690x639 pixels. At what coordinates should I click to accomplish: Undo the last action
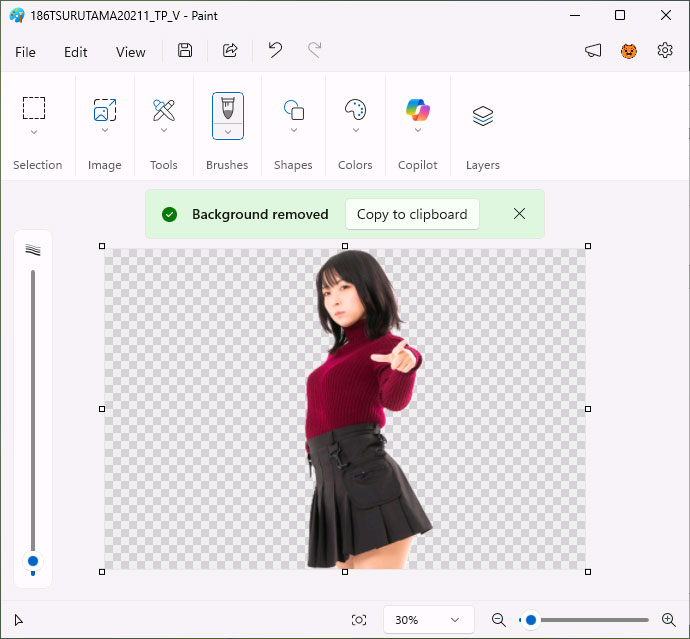pyautogui.click(x=275, y=50)
